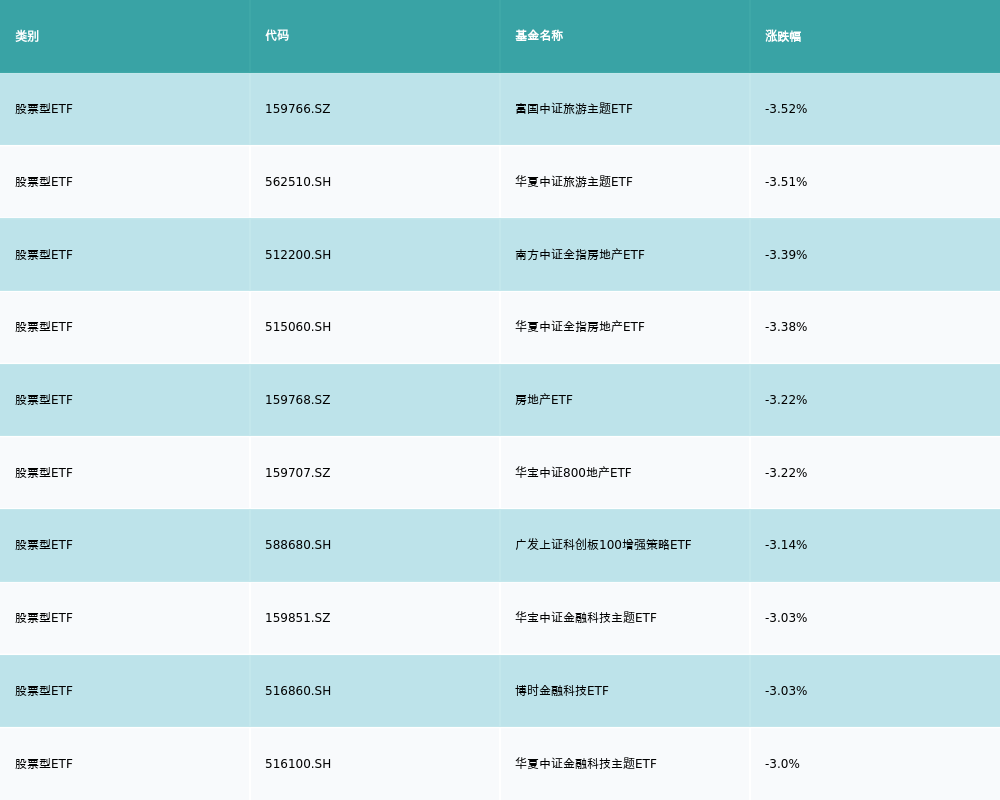Click 股票型ETF in the 516100.SH row
1000x800 pixels.
tap(44, 764)
